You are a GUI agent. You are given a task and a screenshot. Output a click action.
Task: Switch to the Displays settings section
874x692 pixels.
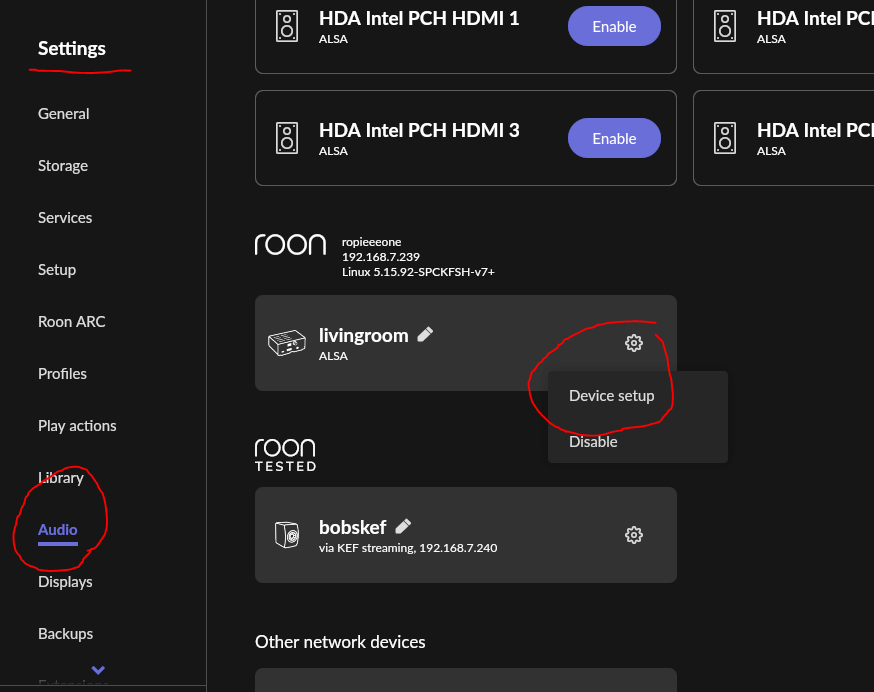click(65, 581)
